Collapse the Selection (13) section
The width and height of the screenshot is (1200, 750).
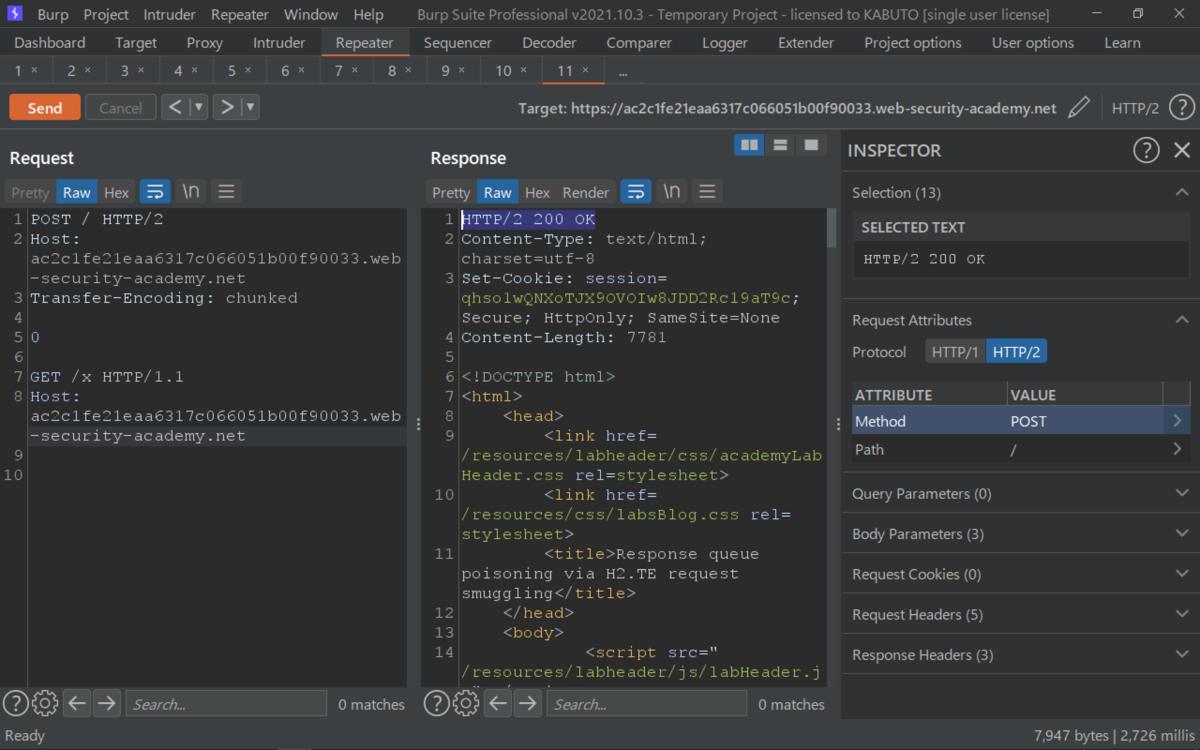(x=1182, y=192)
